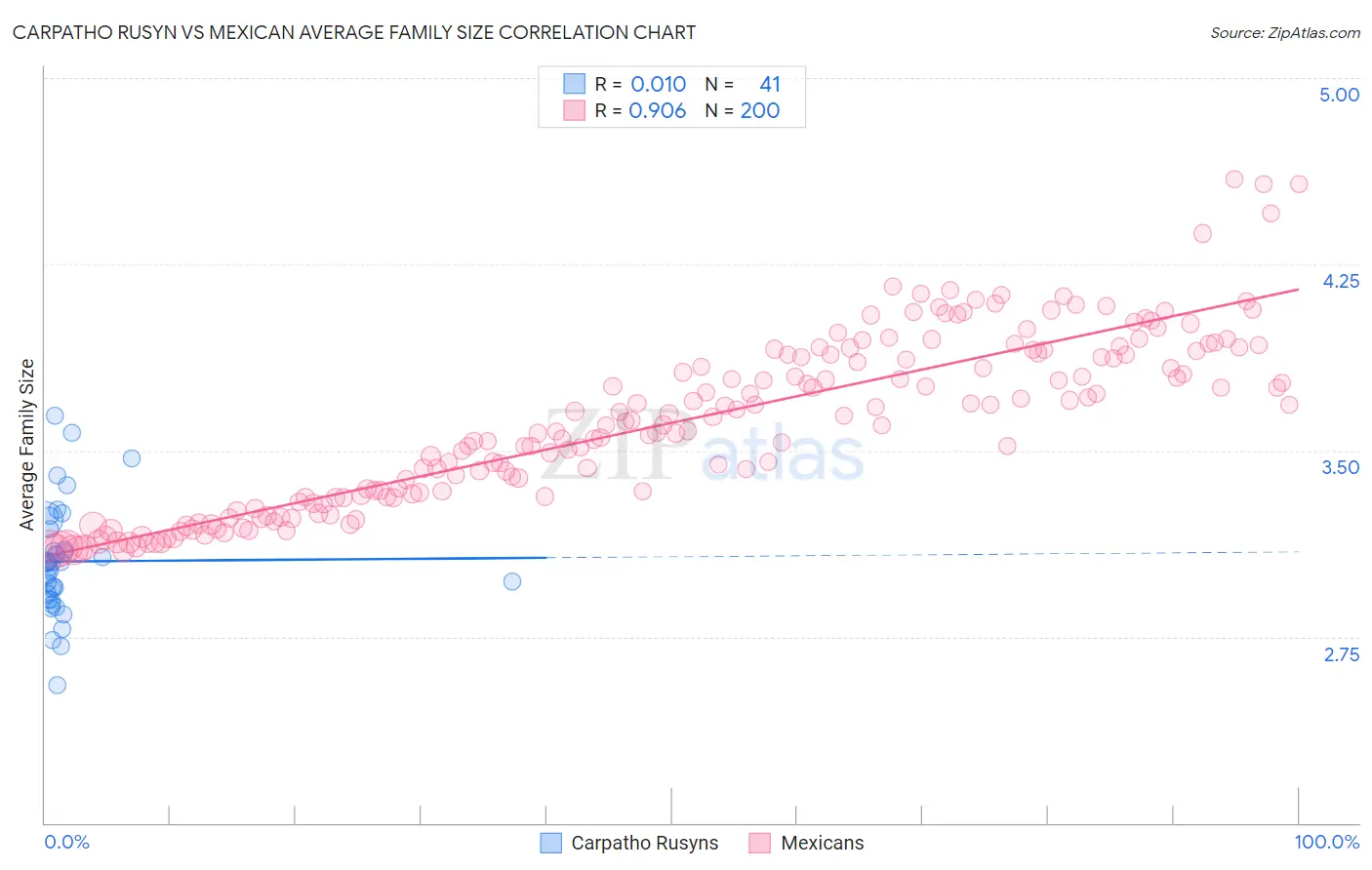
Task: Open the ZipAtlas.com source link
Action: tap(1285, 32)
